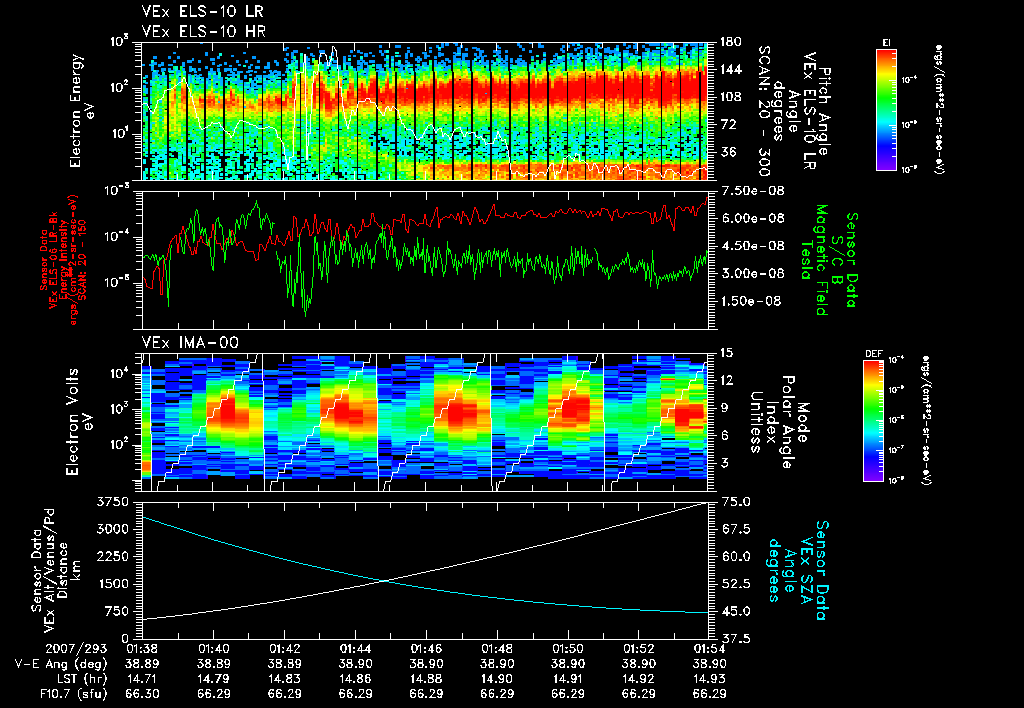Click the ELS electron energy spectrogram panel

click(425, 111)
